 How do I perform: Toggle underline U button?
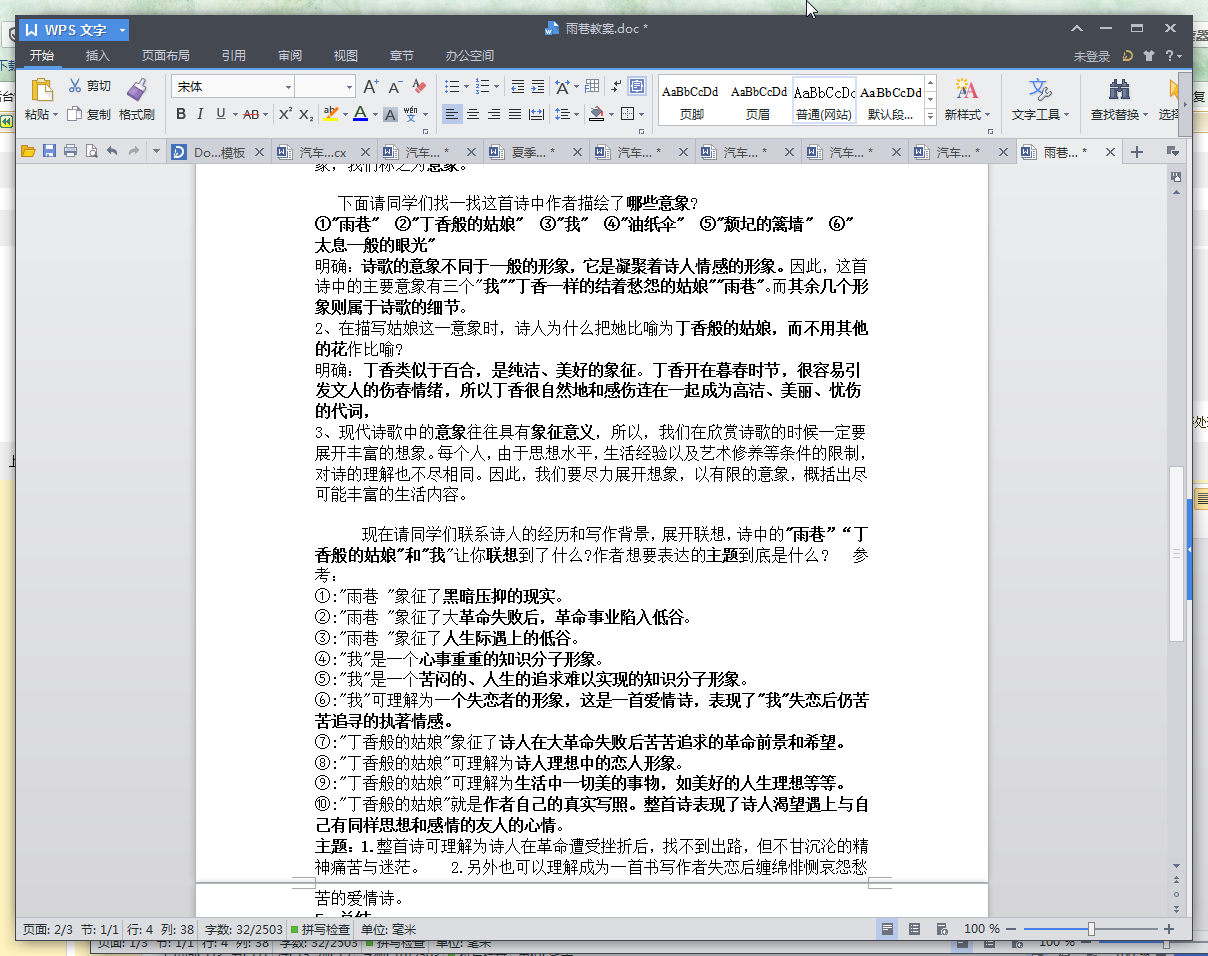pos(220,114)
